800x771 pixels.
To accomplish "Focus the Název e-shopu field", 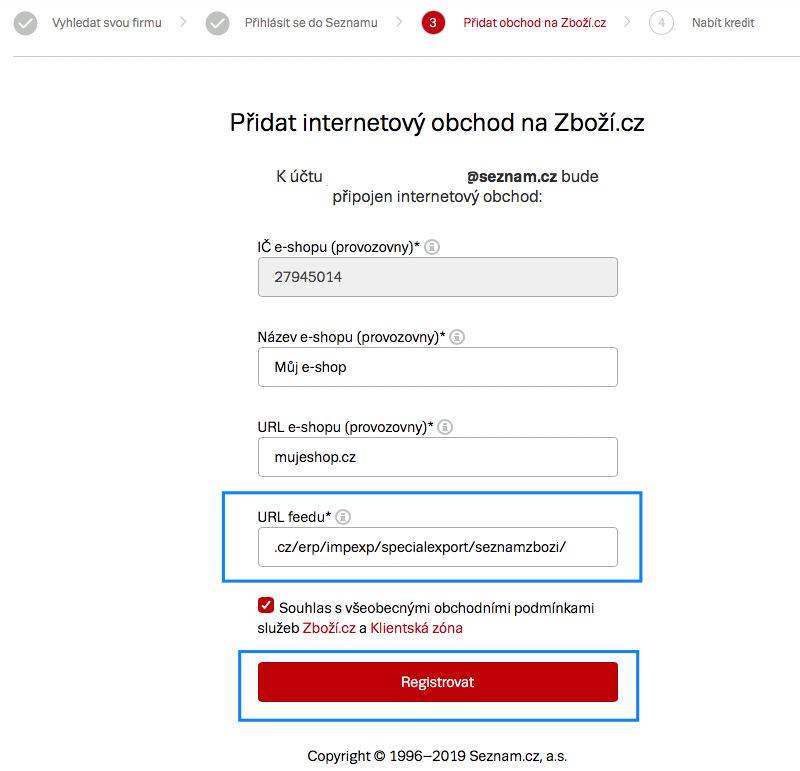I will click(x=437, y=367).
